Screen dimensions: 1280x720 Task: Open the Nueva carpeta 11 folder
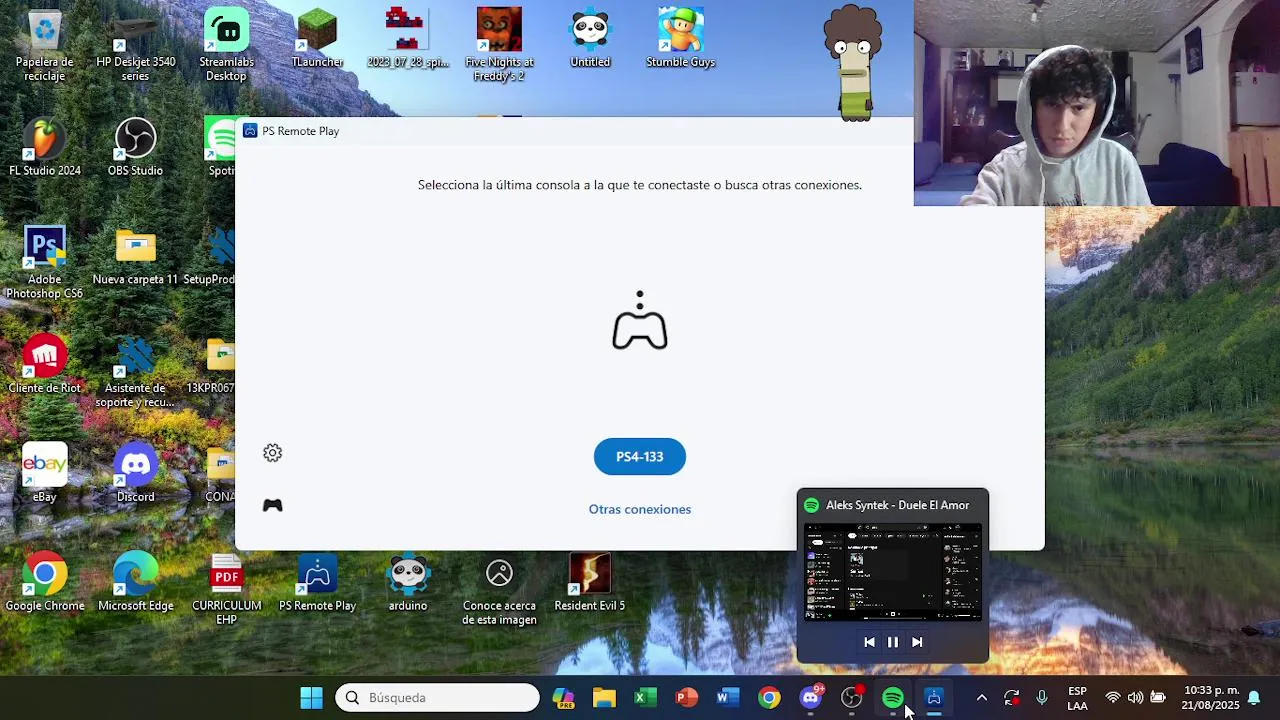coord(135,258)
